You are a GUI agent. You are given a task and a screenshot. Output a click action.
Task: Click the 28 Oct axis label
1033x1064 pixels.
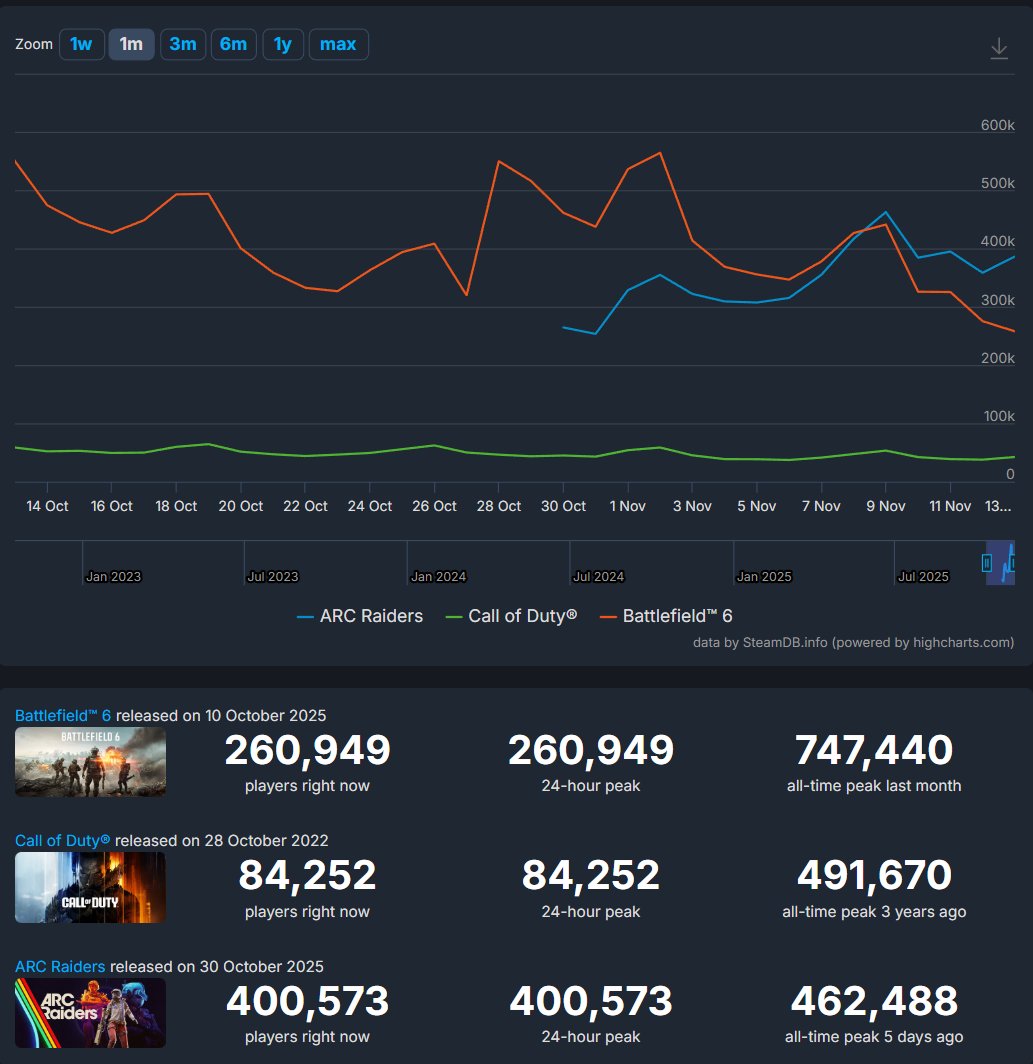(x=499, y=506)
